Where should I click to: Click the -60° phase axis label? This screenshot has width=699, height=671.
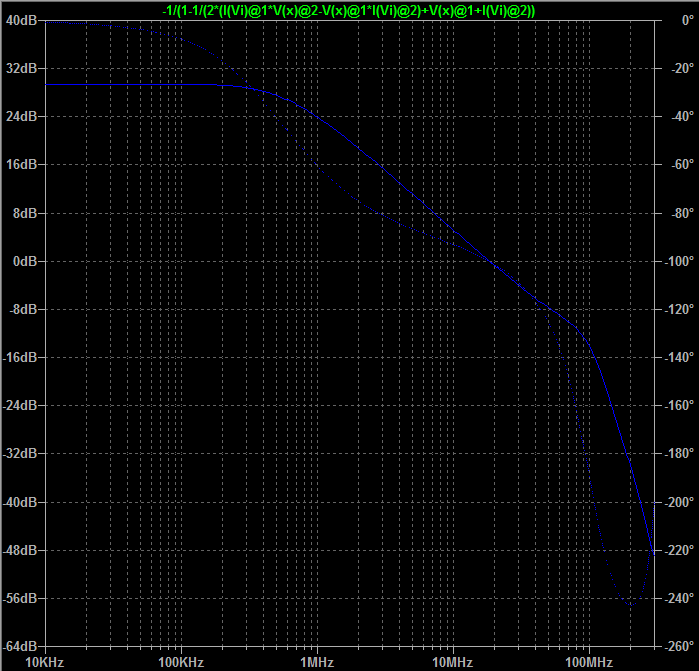683,165
